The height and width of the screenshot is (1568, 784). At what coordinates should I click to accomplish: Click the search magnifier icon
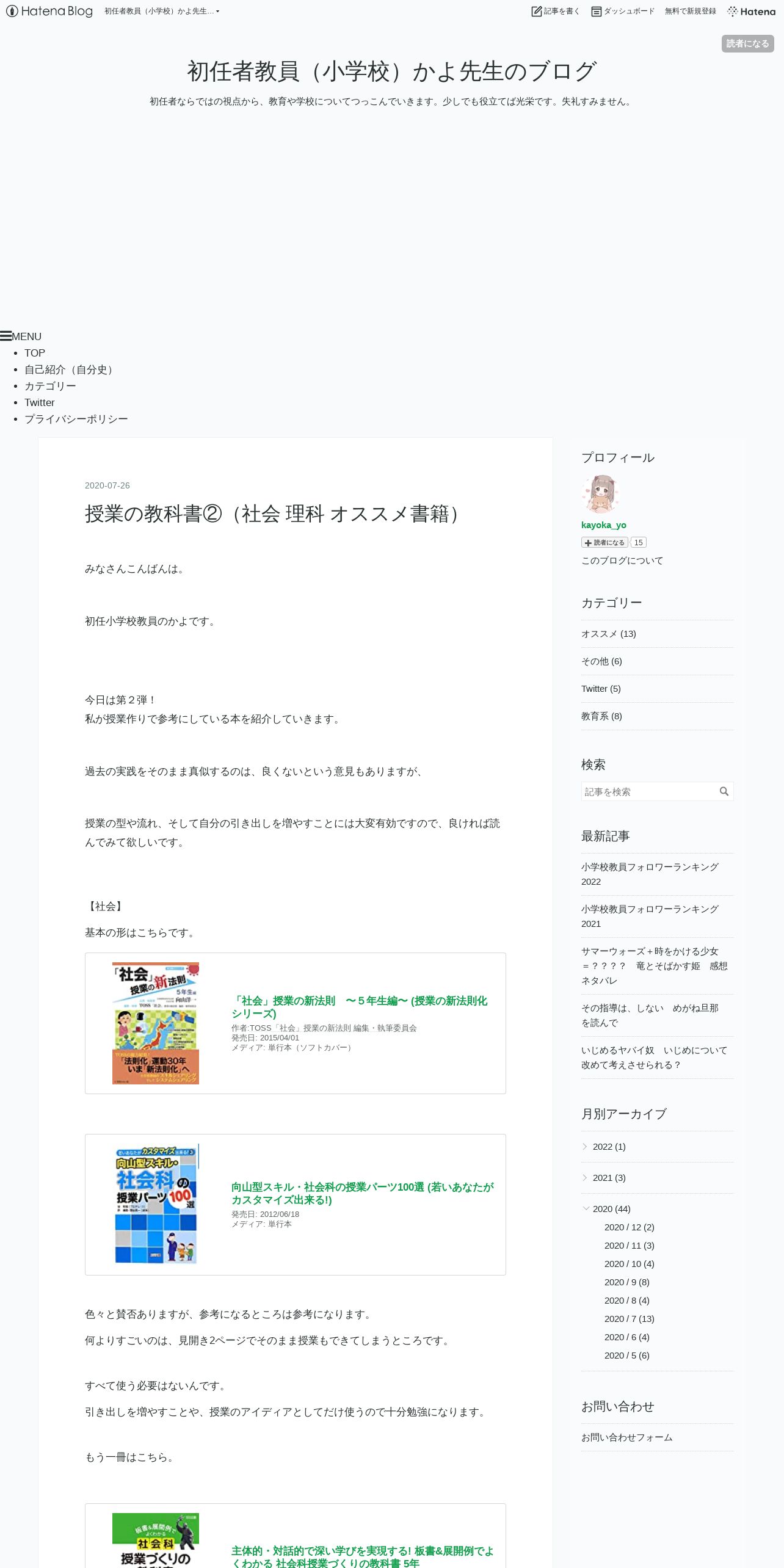pyautogui.click(x=724, y=791)
